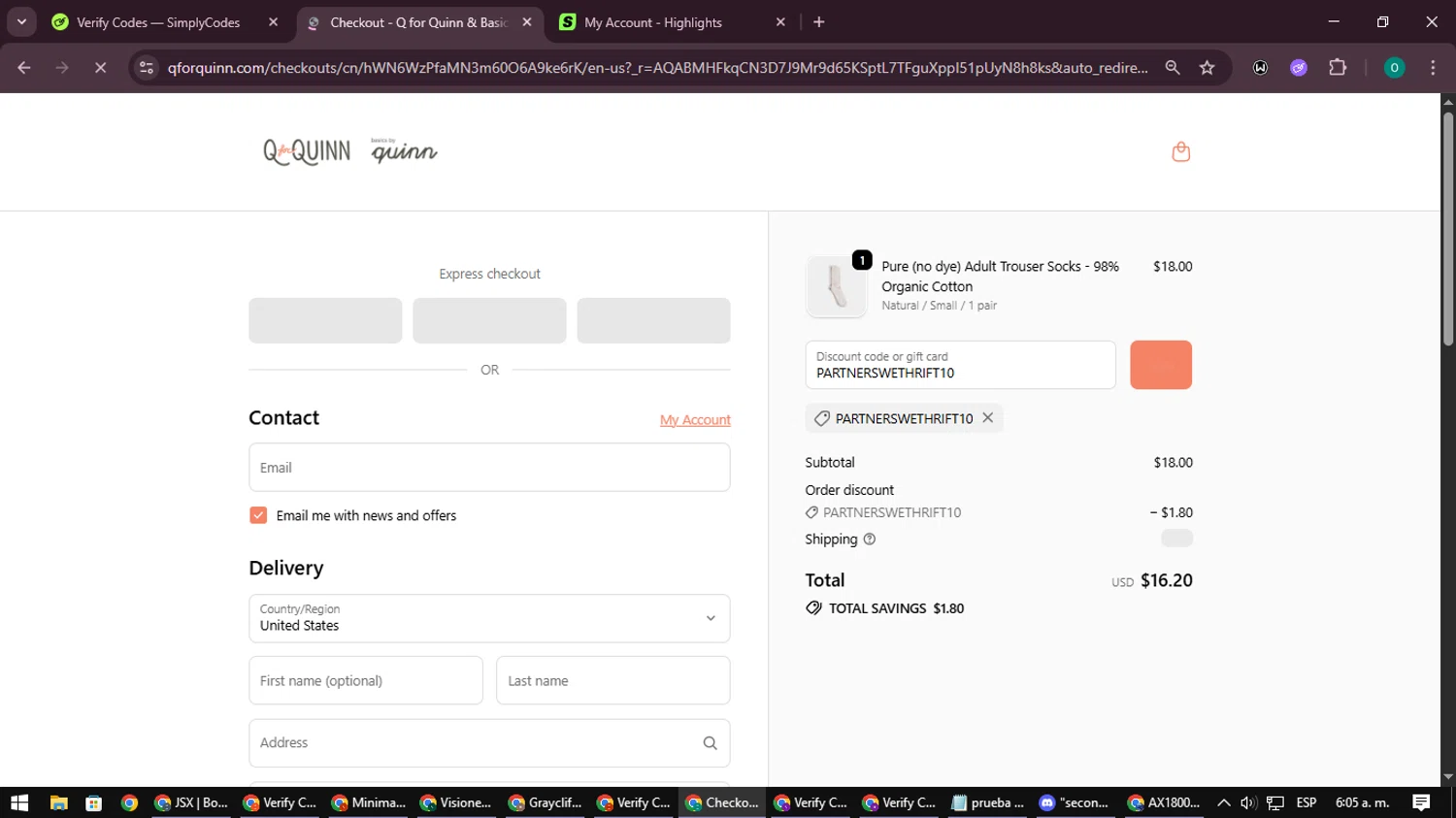Click the orange apply discount button
1456x818 pixels.
tap(1161, 365)
